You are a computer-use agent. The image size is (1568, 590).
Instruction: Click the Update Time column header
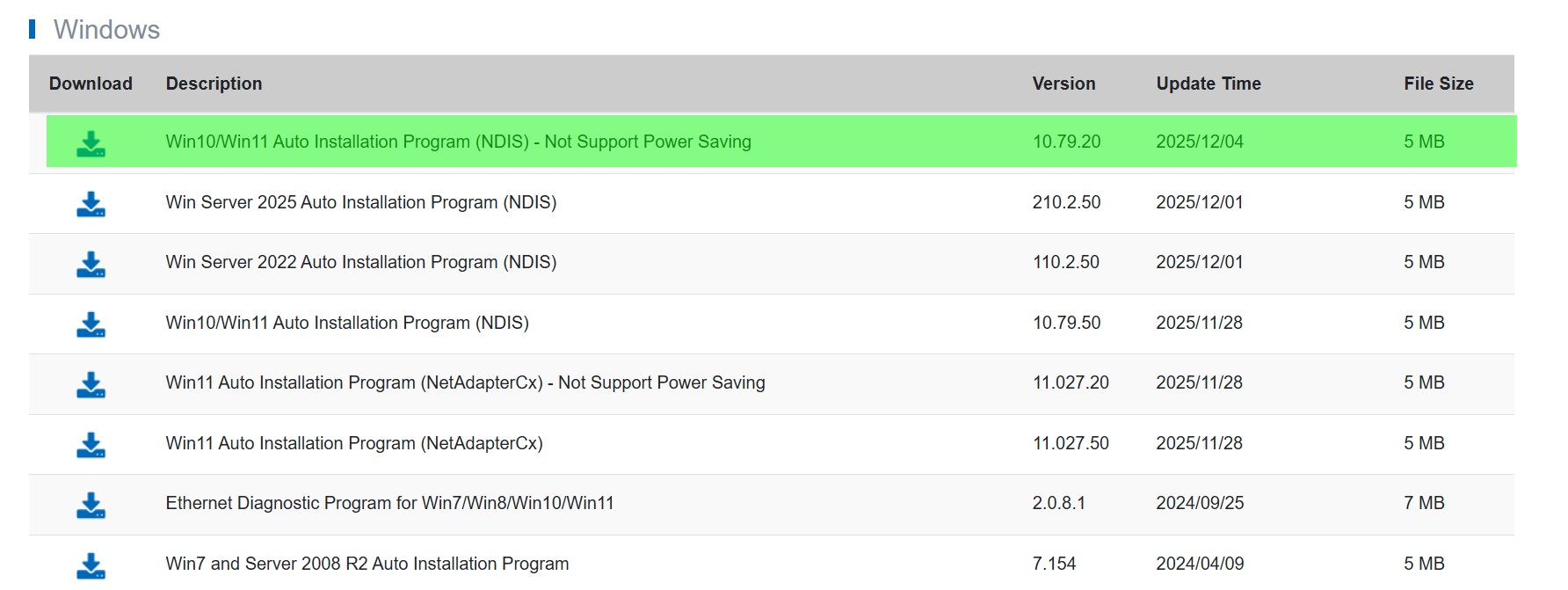[x=1208, y=84]
